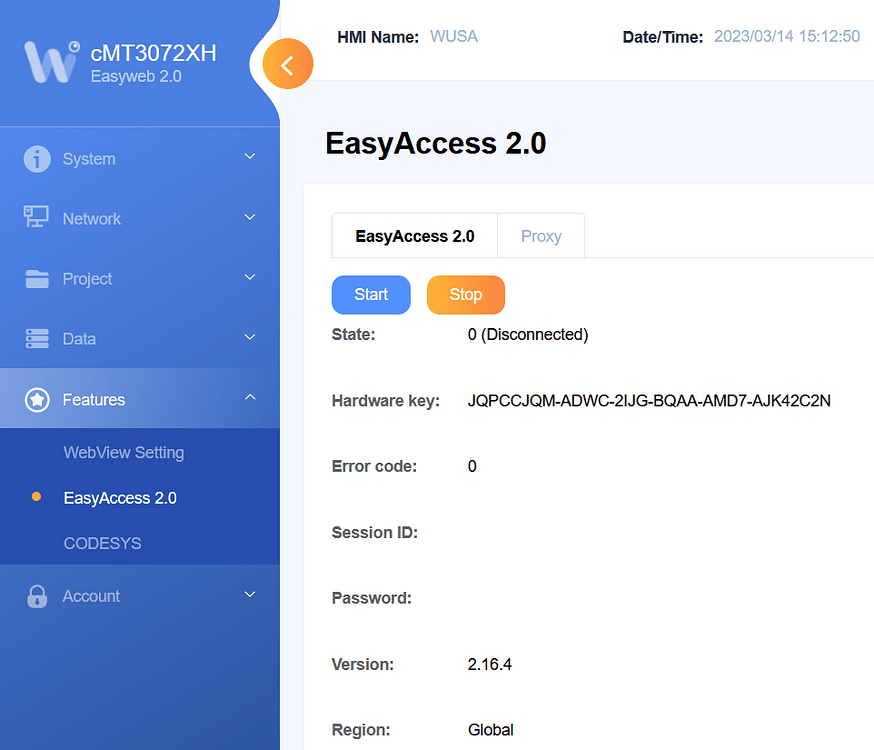Select the EasyAccess 2.0 tab
The height and width of the screenshot is (750, 874).
(414, 235)
